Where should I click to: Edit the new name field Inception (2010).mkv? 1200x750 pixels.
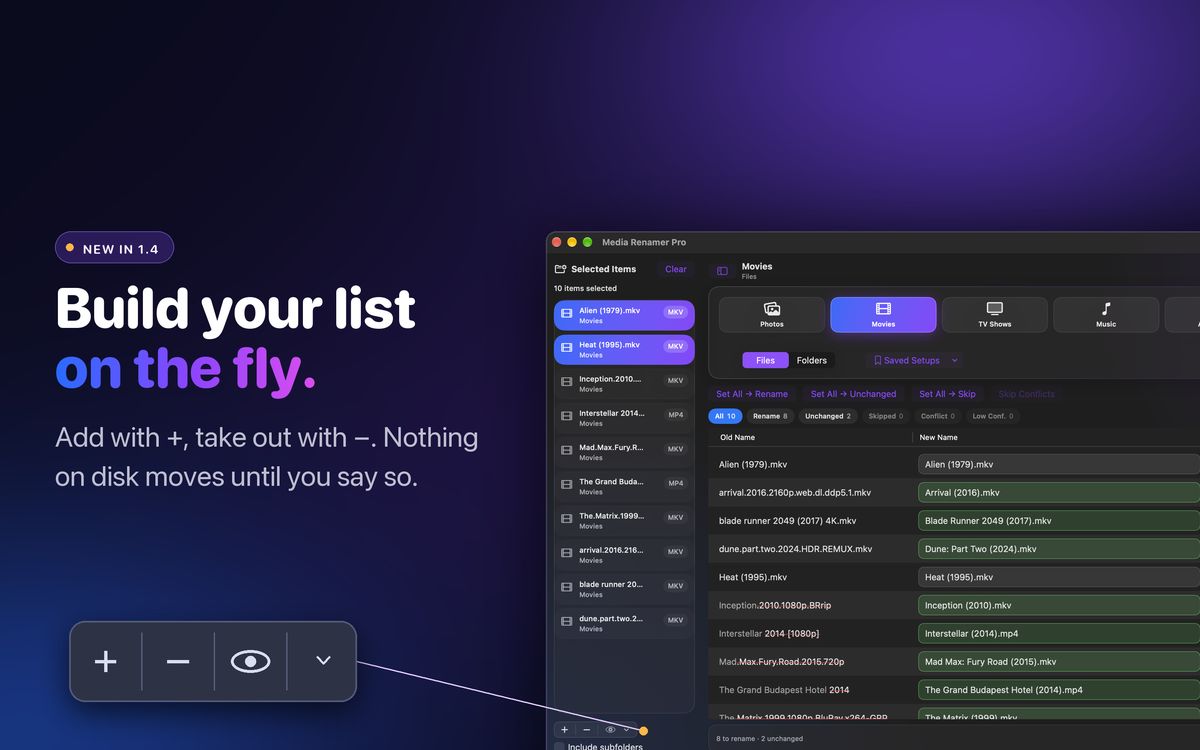pos(1059,605)
